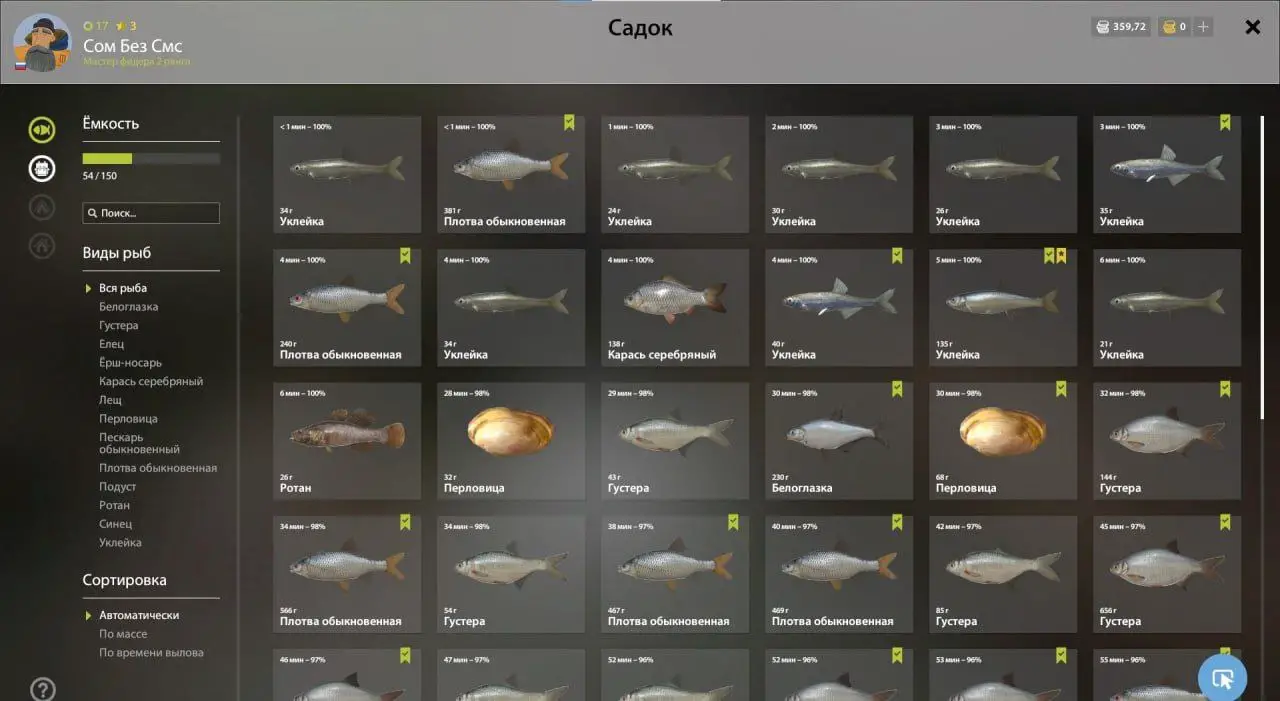Sort by catch time По времени вылова
This screenshot has height=701, width=1280.
pyautogui.click(x=151, y=653)
